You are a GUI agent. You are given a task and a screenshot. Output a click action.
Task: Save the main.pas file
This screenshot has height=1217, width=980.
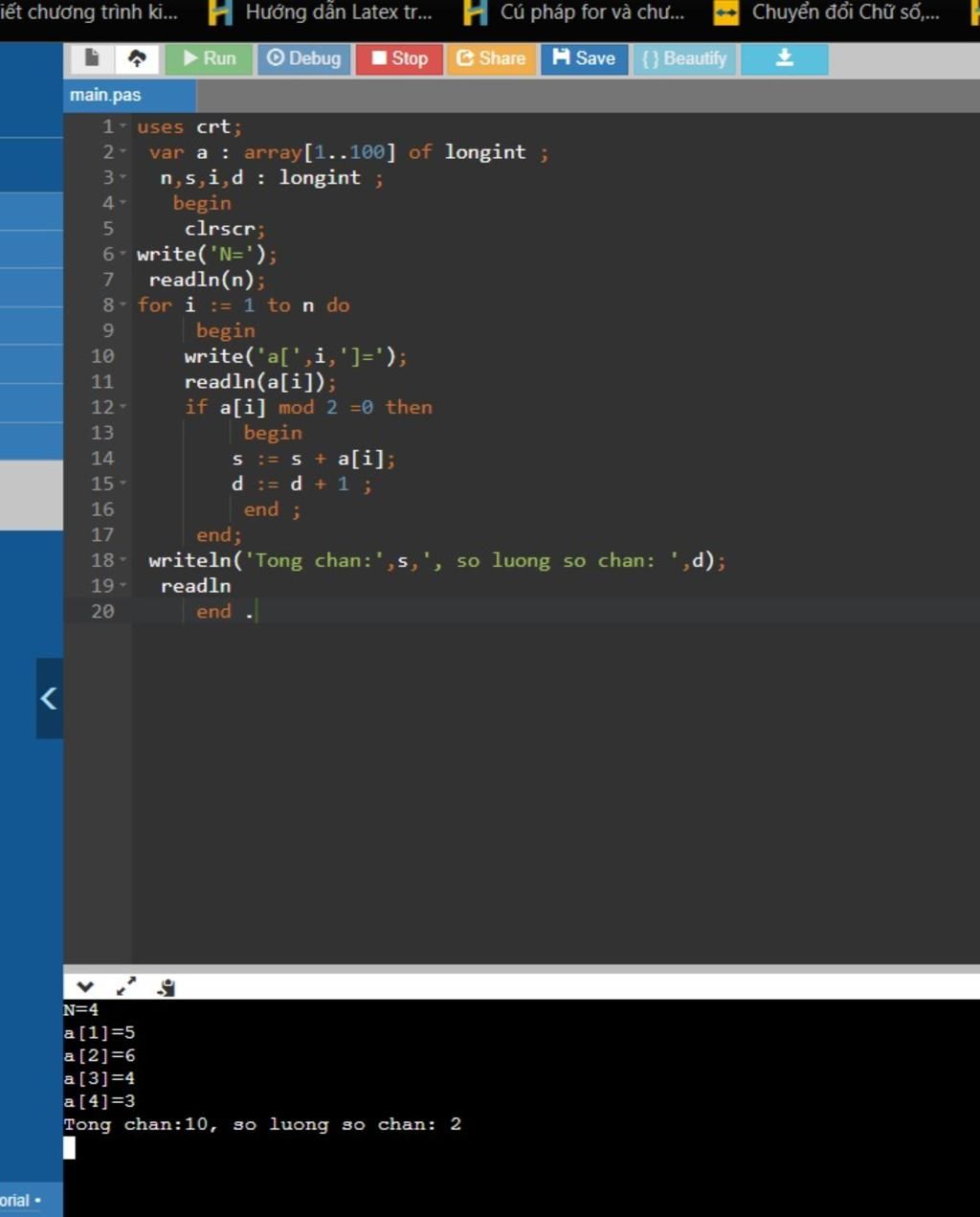tap(584, 58)
